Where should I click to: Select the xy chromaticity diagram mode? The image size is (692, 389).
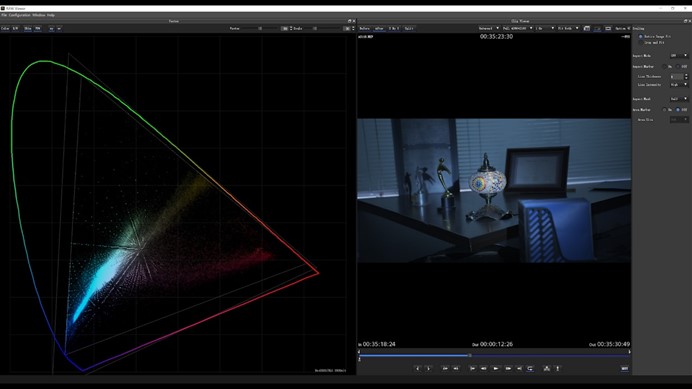52,28
